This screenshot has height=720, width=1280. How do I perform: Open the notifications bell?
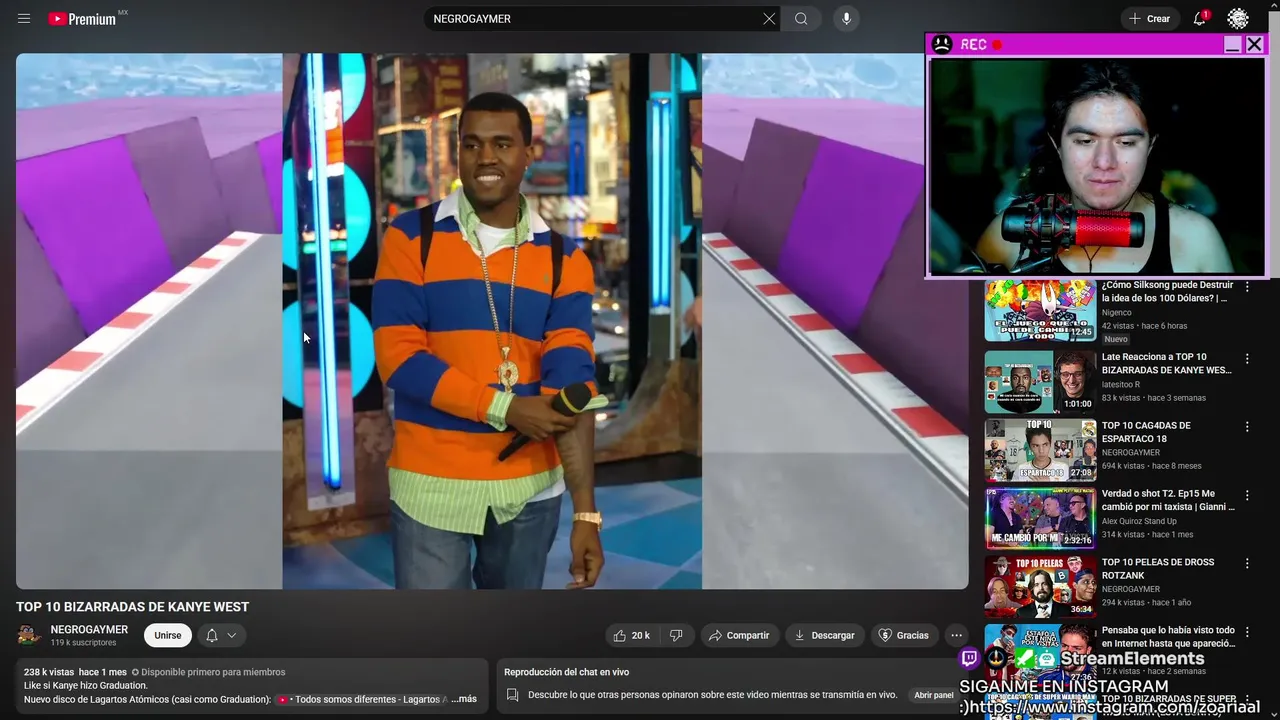point(1200,19)
